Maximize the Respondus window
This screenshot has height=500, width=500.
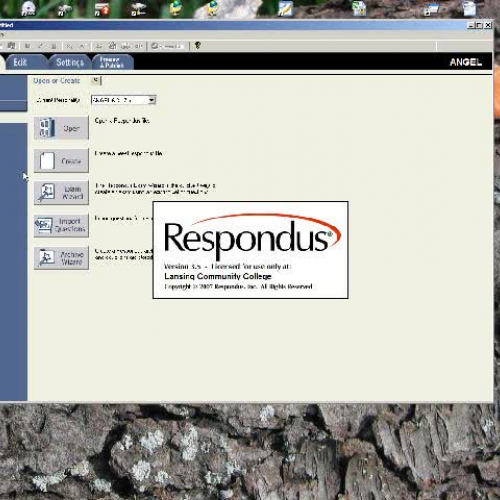(479, 25)
